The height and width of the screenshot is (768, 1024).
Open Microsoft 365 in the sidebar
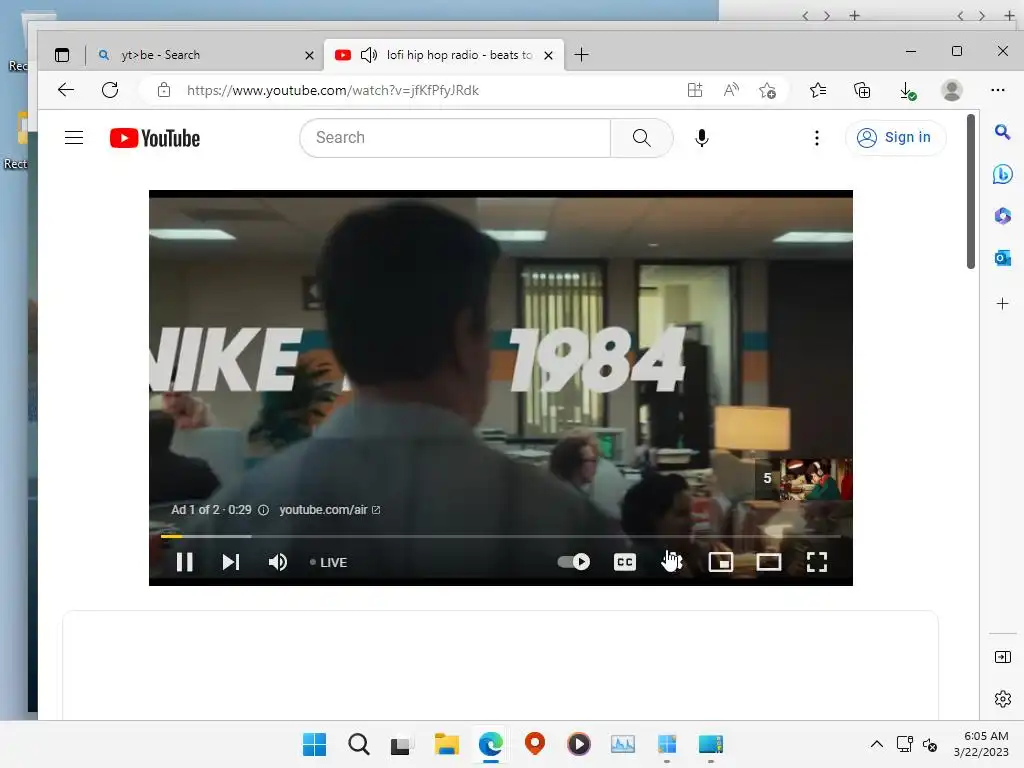pyautogui.click(x=1002, y=216)
